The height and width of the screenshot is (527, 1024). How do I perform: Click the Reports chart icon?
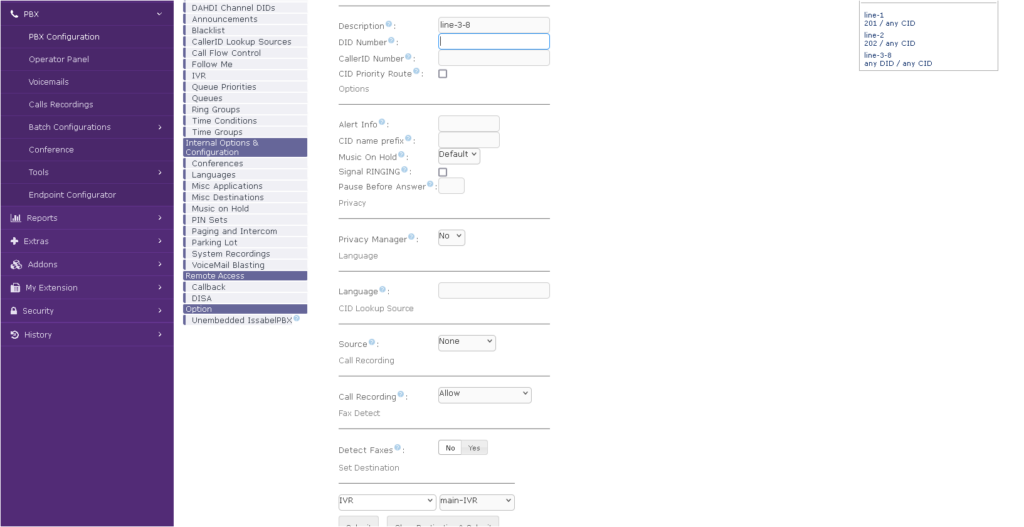[x=15, y=218]
